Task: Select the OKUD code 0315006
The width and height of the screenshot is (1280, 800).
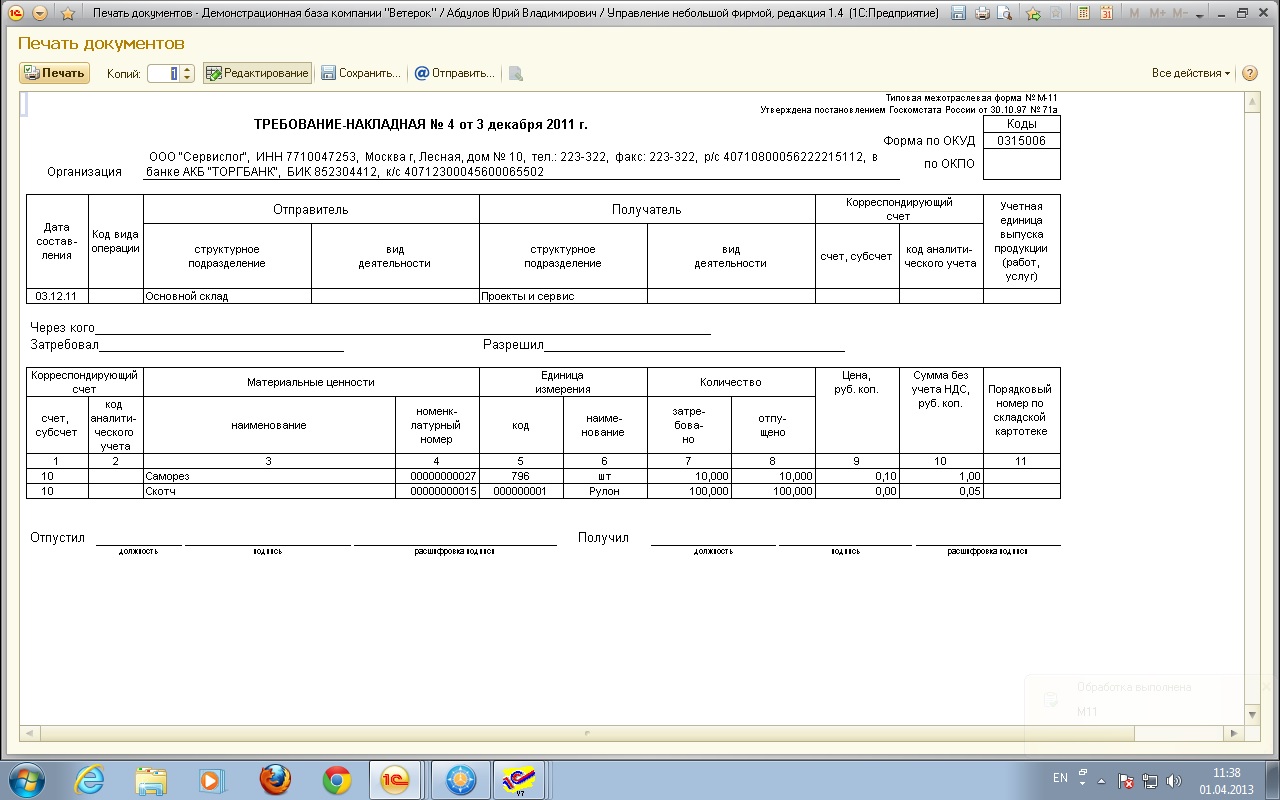Action: coord(1021,141)
